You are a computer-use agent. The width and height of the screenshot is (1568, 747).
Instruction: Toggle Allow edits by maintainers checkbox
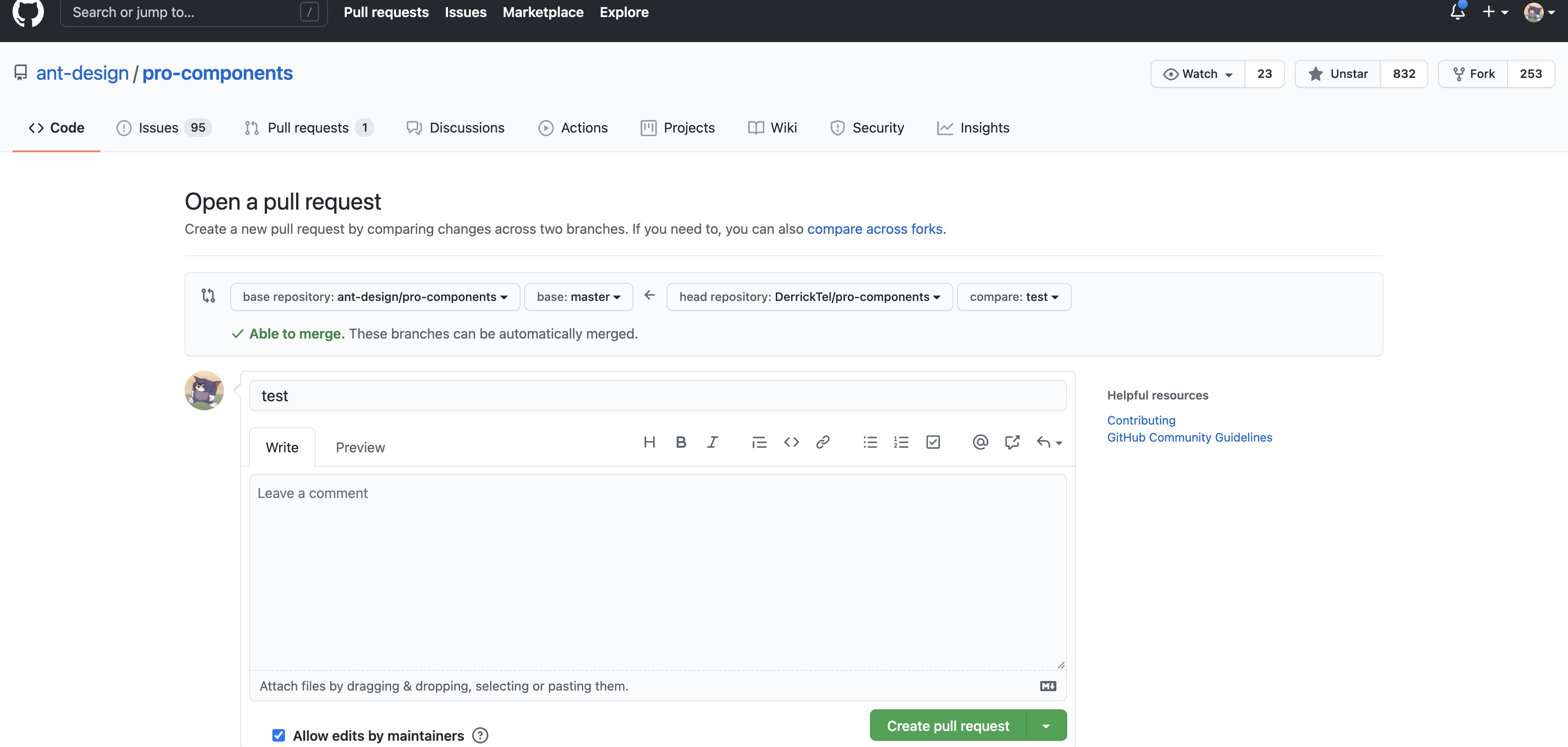click(279, 735)
